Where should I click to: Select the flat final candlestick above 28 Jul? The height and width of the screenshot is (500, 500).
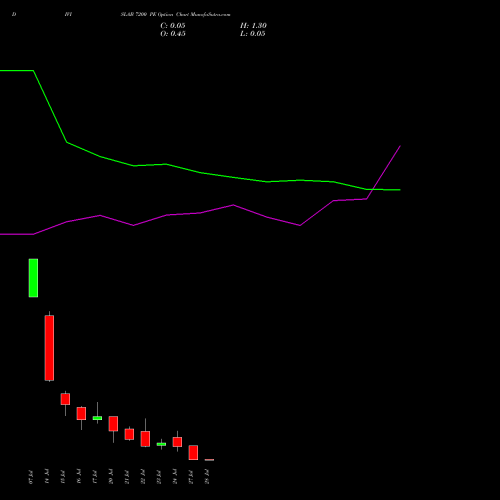[209, 460]
